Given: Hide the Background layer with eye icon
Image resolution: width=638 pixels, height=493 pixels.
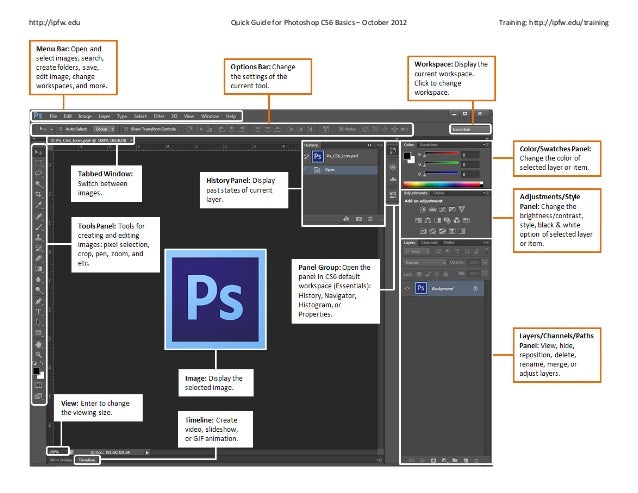Looking at the screenshot, I should click(x=407, y=288).
